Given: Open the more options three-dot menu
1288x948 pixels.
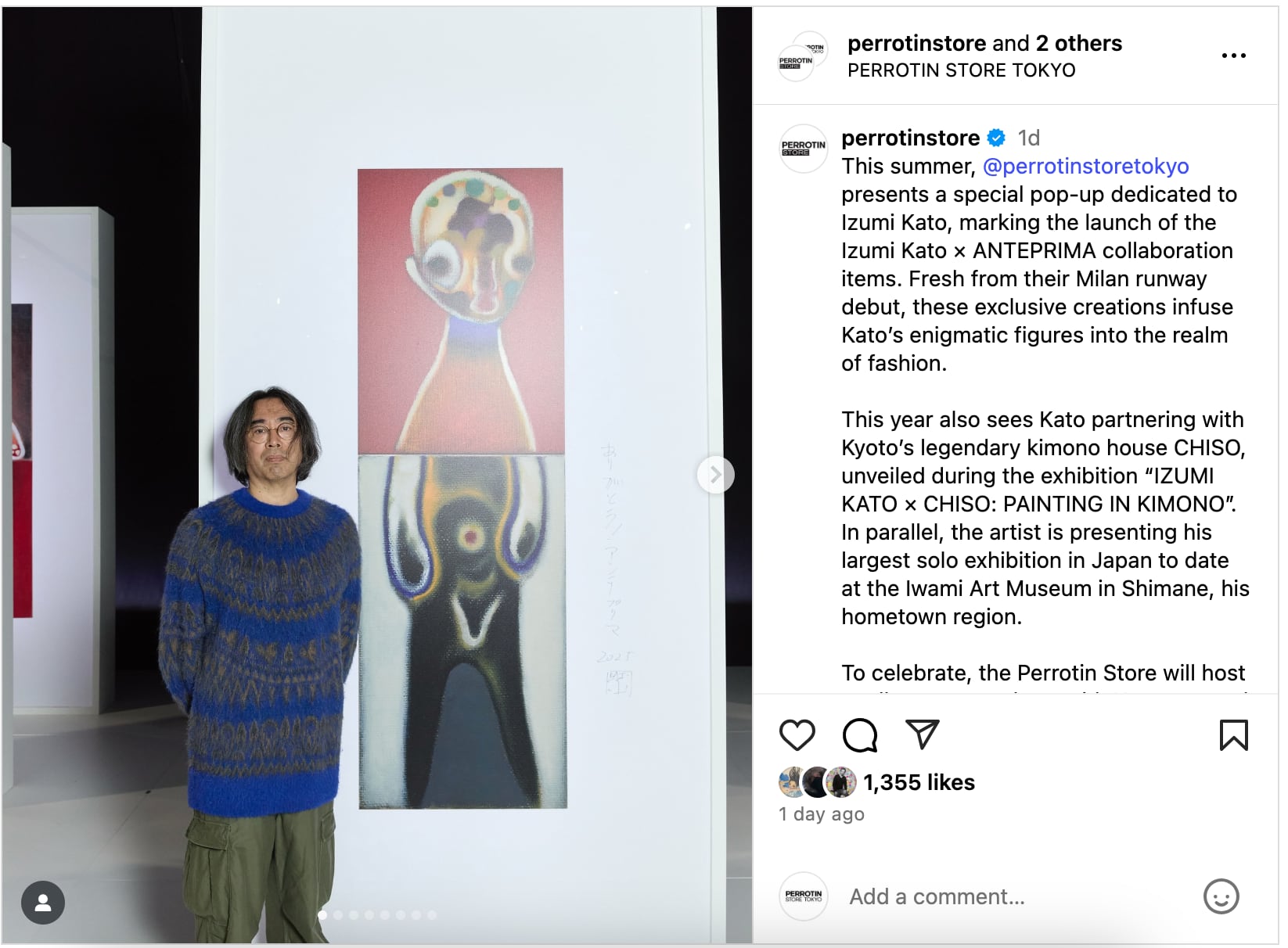Looking at the screenshot, I should coord(1233,56).
